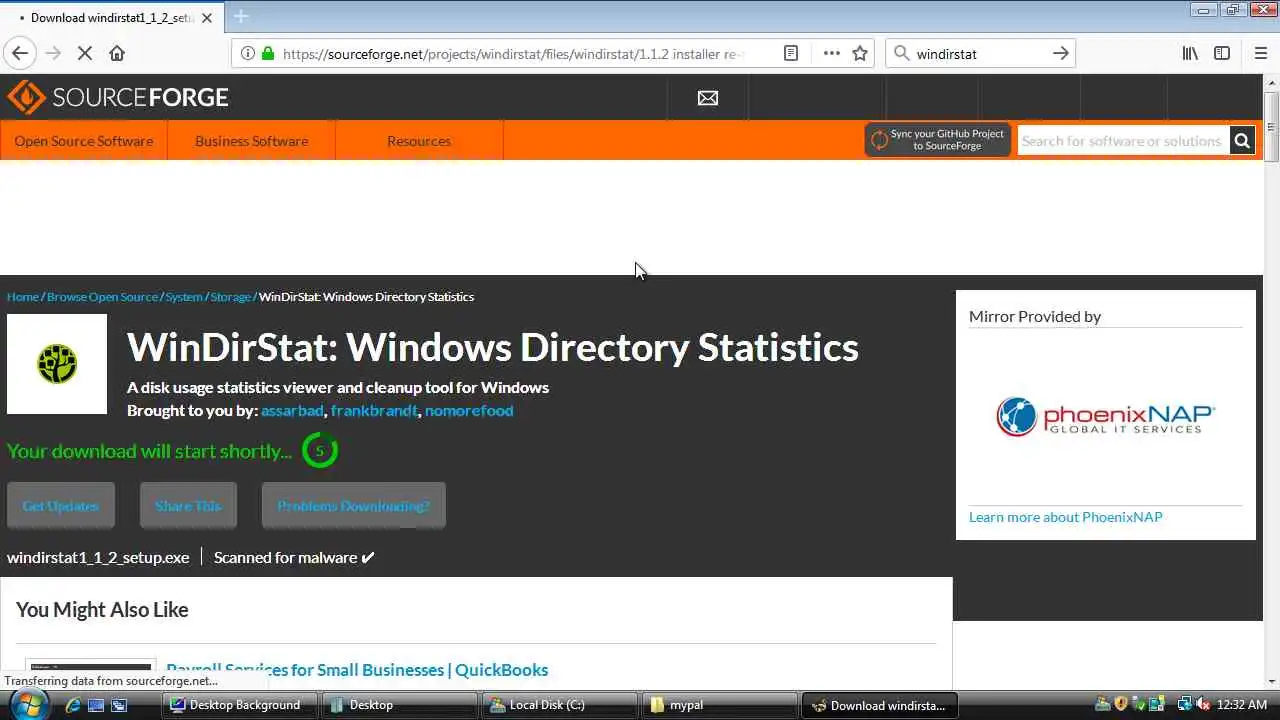The height and width of the screenshot is (720, 1280).
Task: Open the Library icon
Action: coord(1190,54)
